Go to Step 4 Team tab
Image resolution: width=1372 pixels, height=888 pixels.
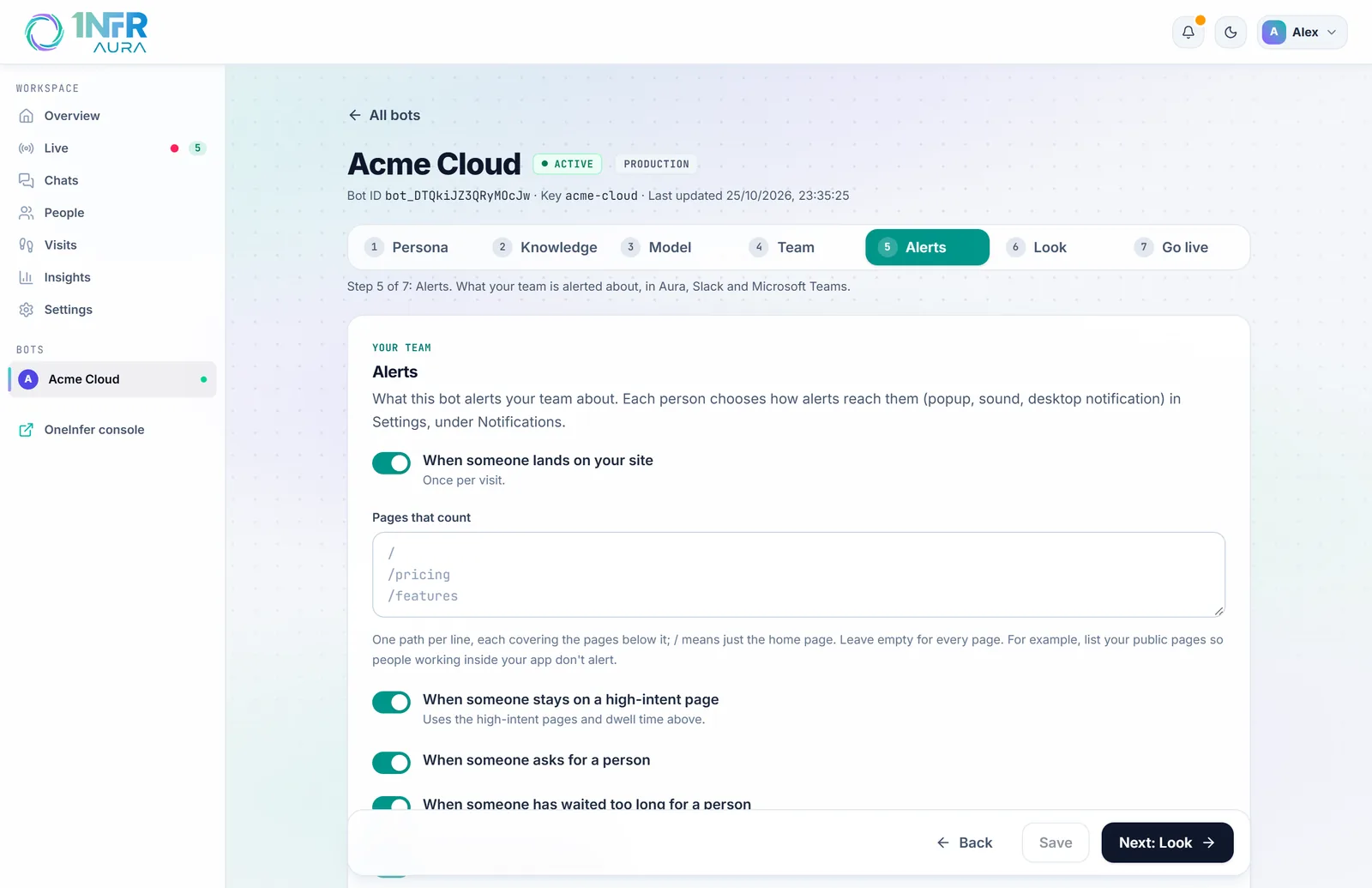pyautogui.click(x=799, y=247)
